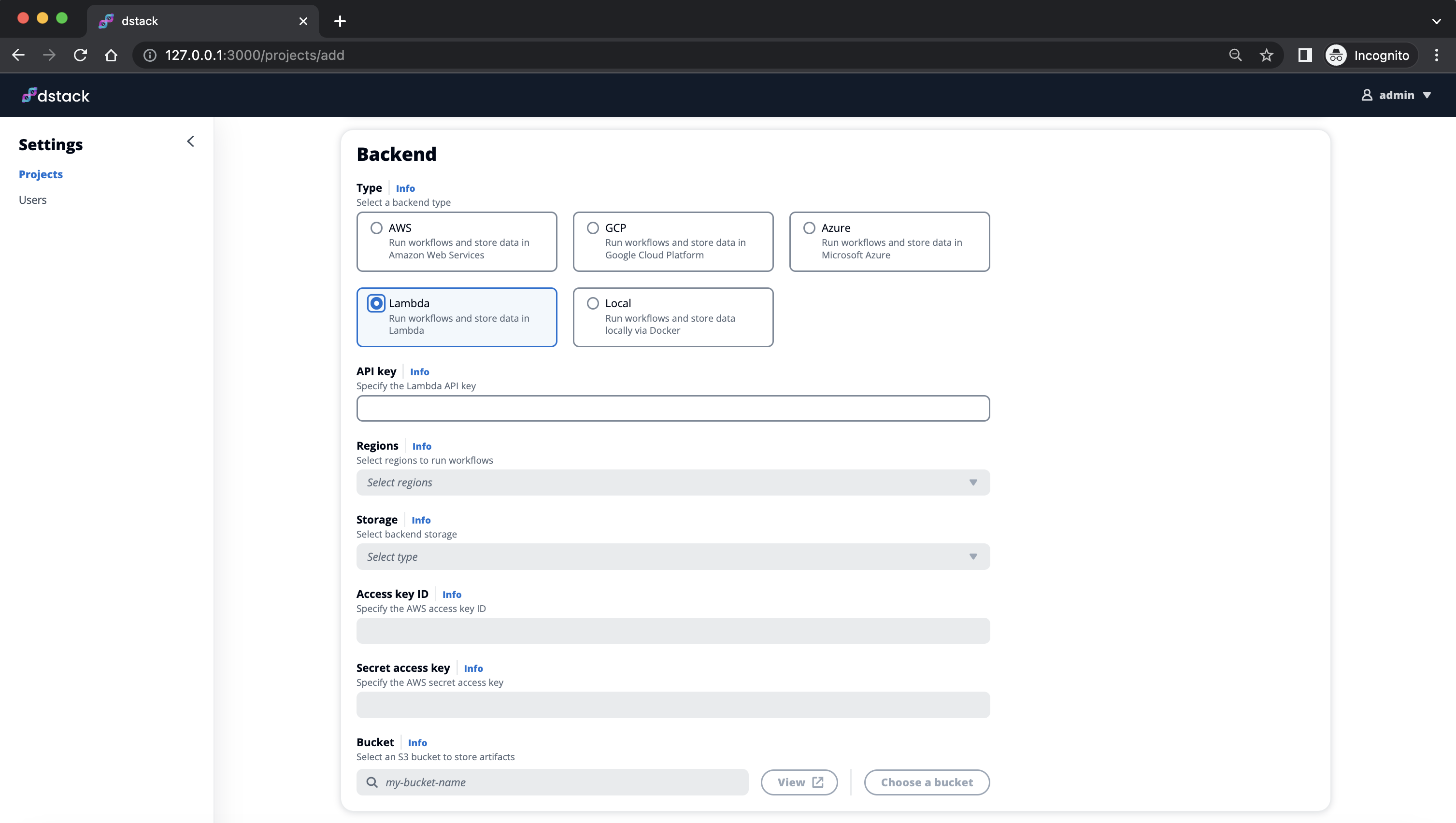Expand the tab search chevron
This screenshot has height=823, width=1456.
pyautogui.click(x=1436, y=21)
